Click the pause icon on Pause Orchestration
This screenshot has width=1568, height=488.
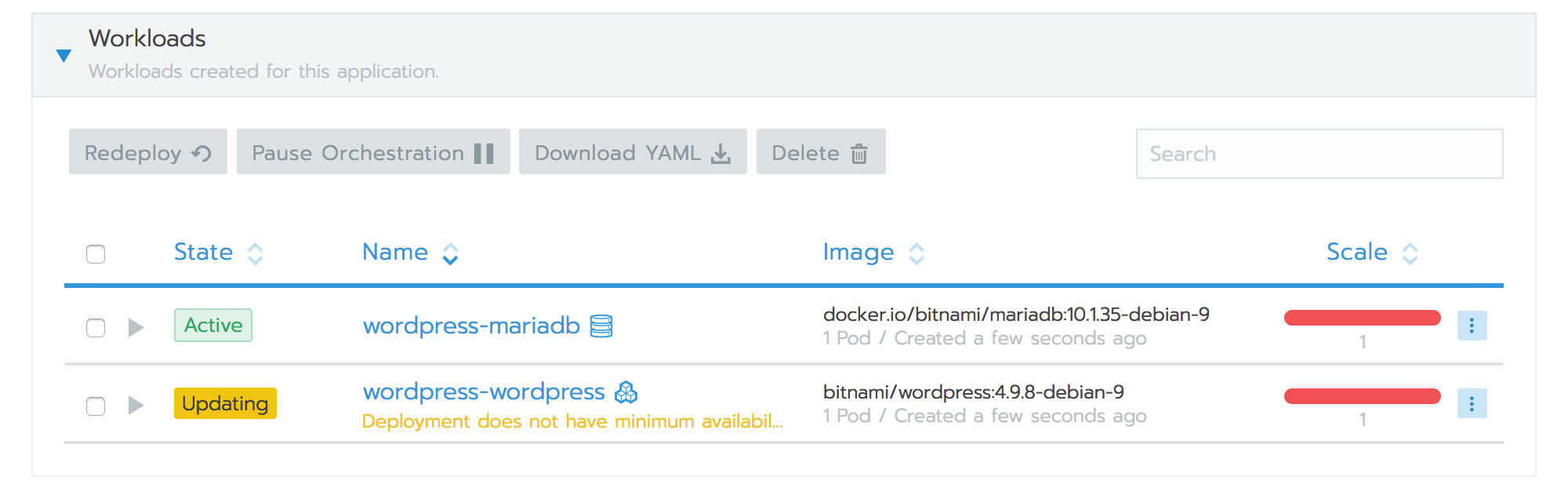(485, 152)
